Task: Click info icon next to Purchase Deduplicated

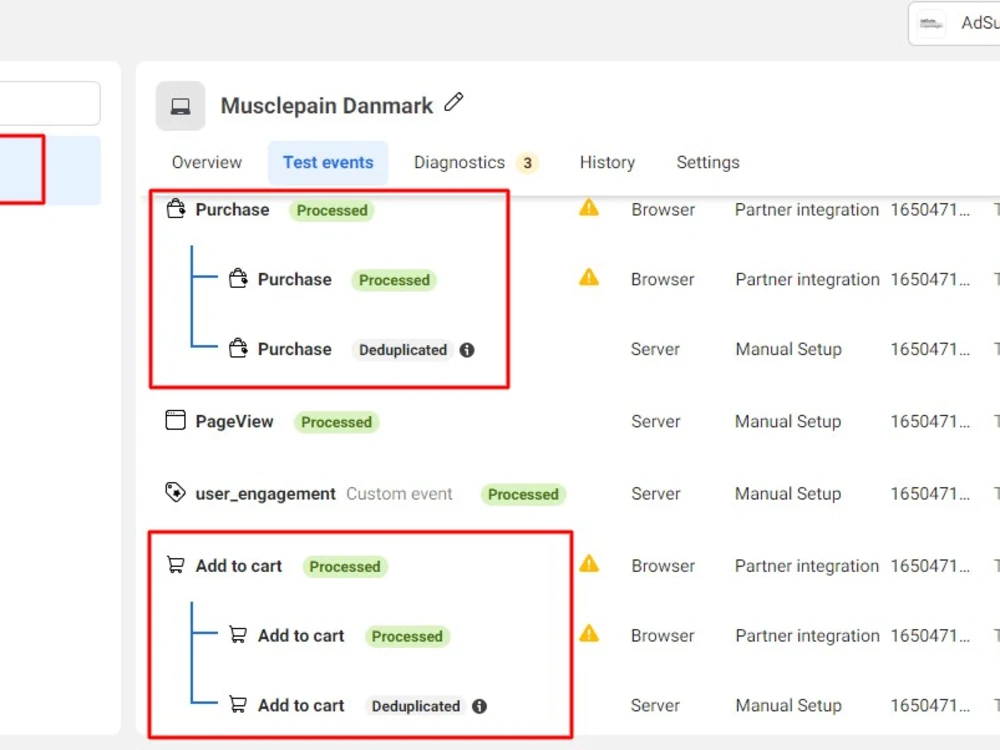Action: [x=467, y=350]
